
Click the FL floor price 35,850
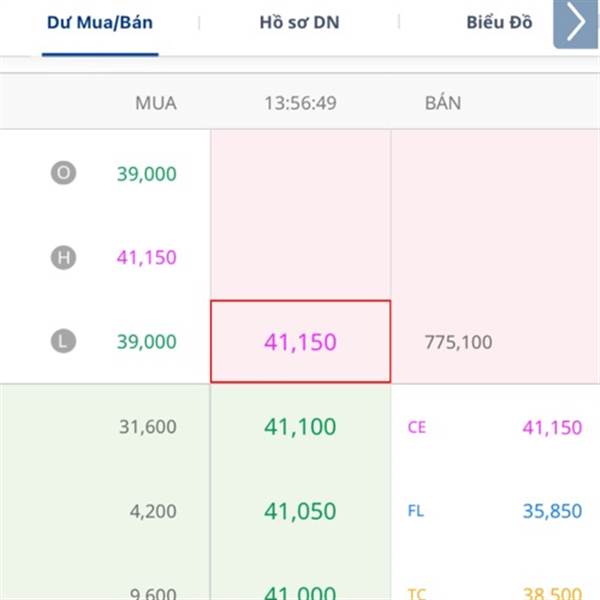tap(552, 511)
